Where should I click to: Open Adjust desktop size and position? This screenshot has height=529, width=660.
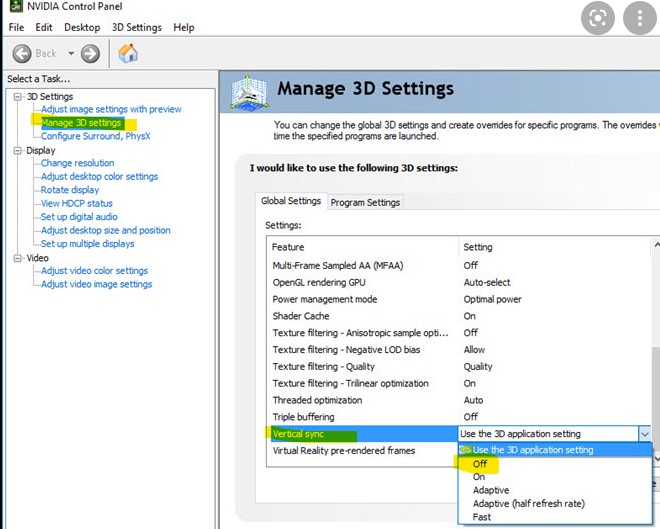pos(106,230)
